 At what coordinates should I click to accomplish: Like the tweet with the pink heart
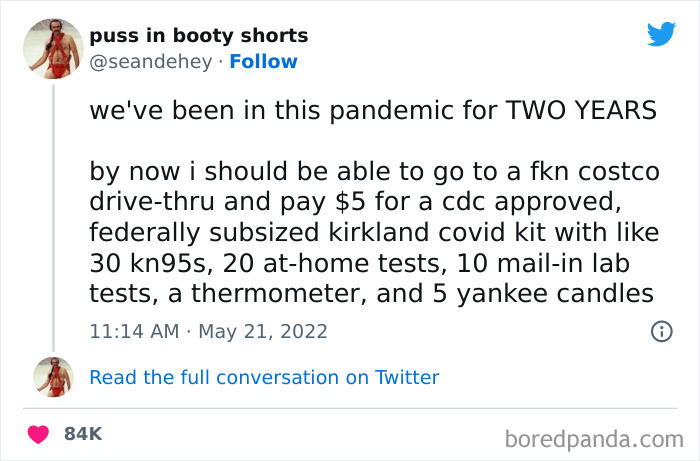coord(38,434)
